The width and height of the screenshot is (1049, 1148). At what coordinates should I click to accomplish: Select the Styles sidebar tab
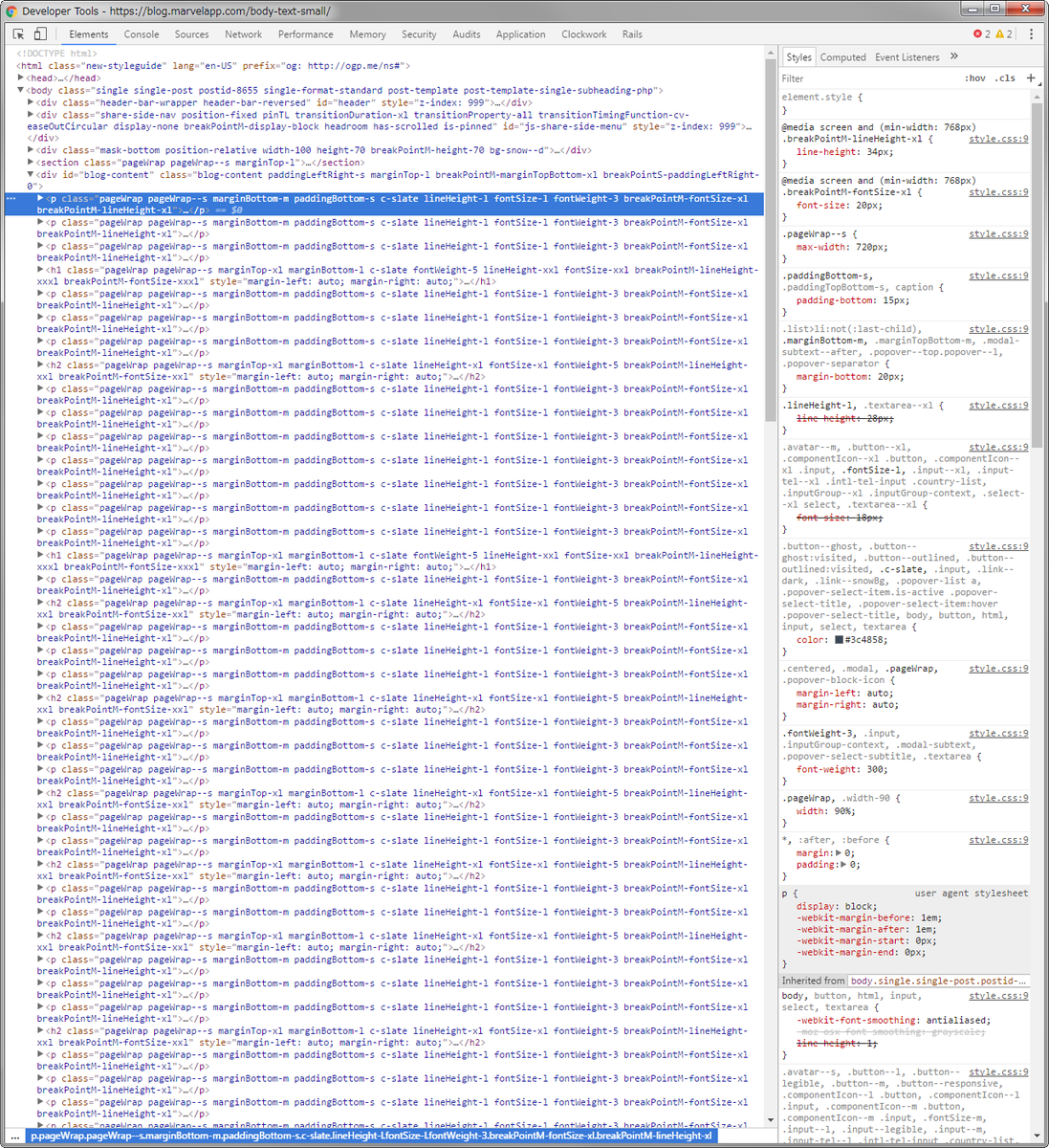798,57
